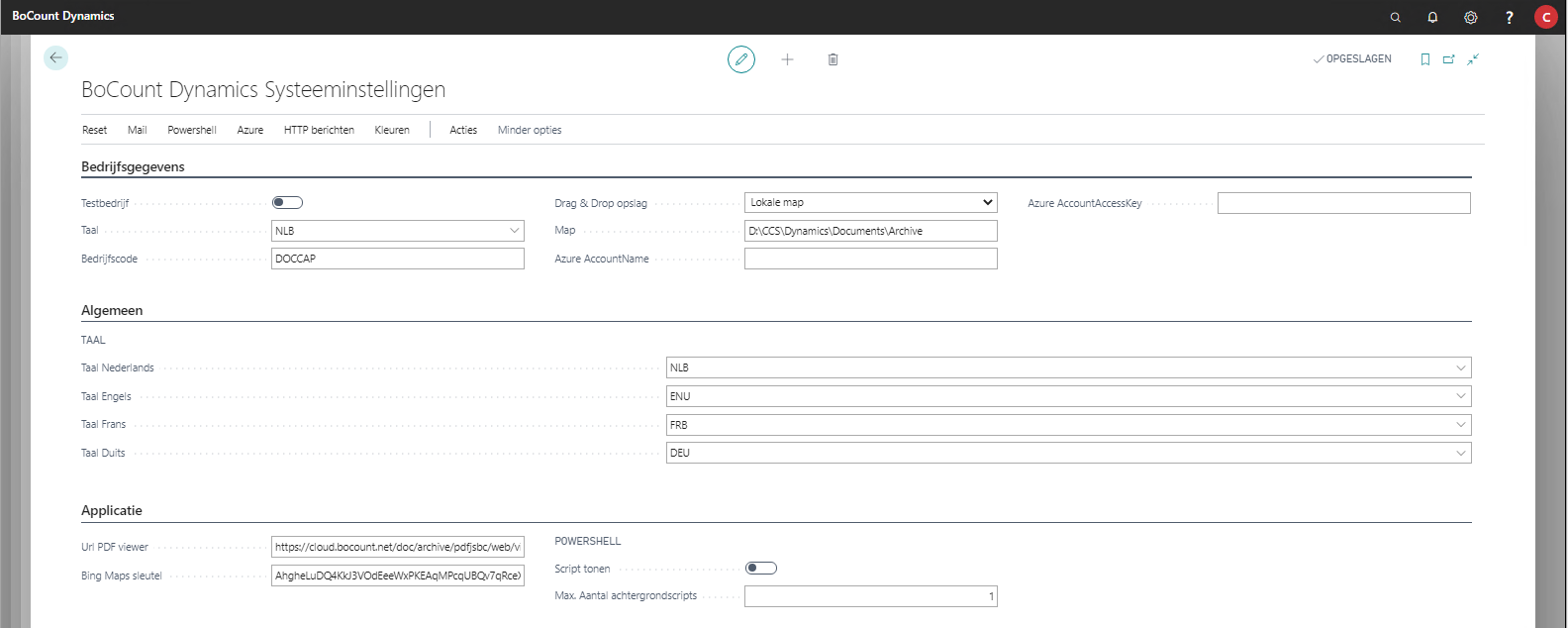The height and width of the screenshot is (628, 1568).
Task: Open the Drag & Drop opslag dropdown
Action: (870, 203)
